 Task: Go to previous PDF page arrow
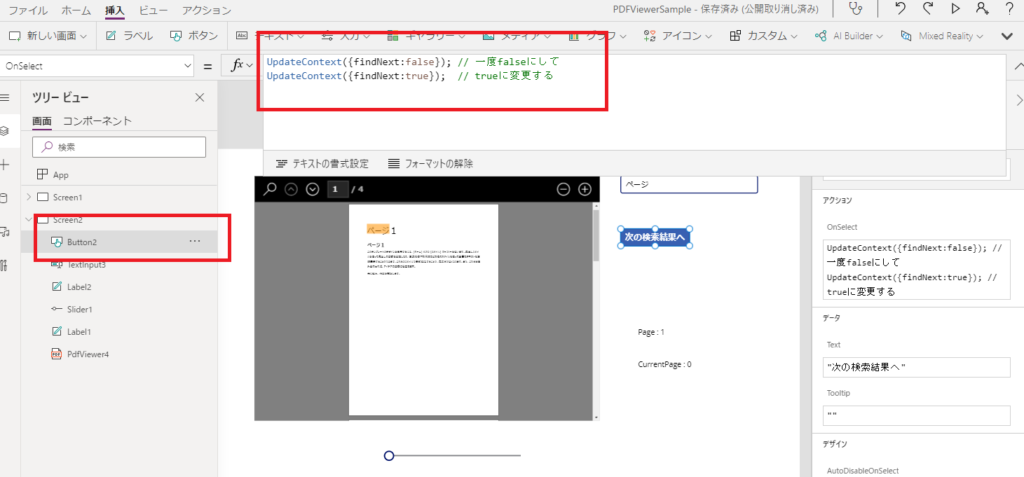click(x=291, y=189)
